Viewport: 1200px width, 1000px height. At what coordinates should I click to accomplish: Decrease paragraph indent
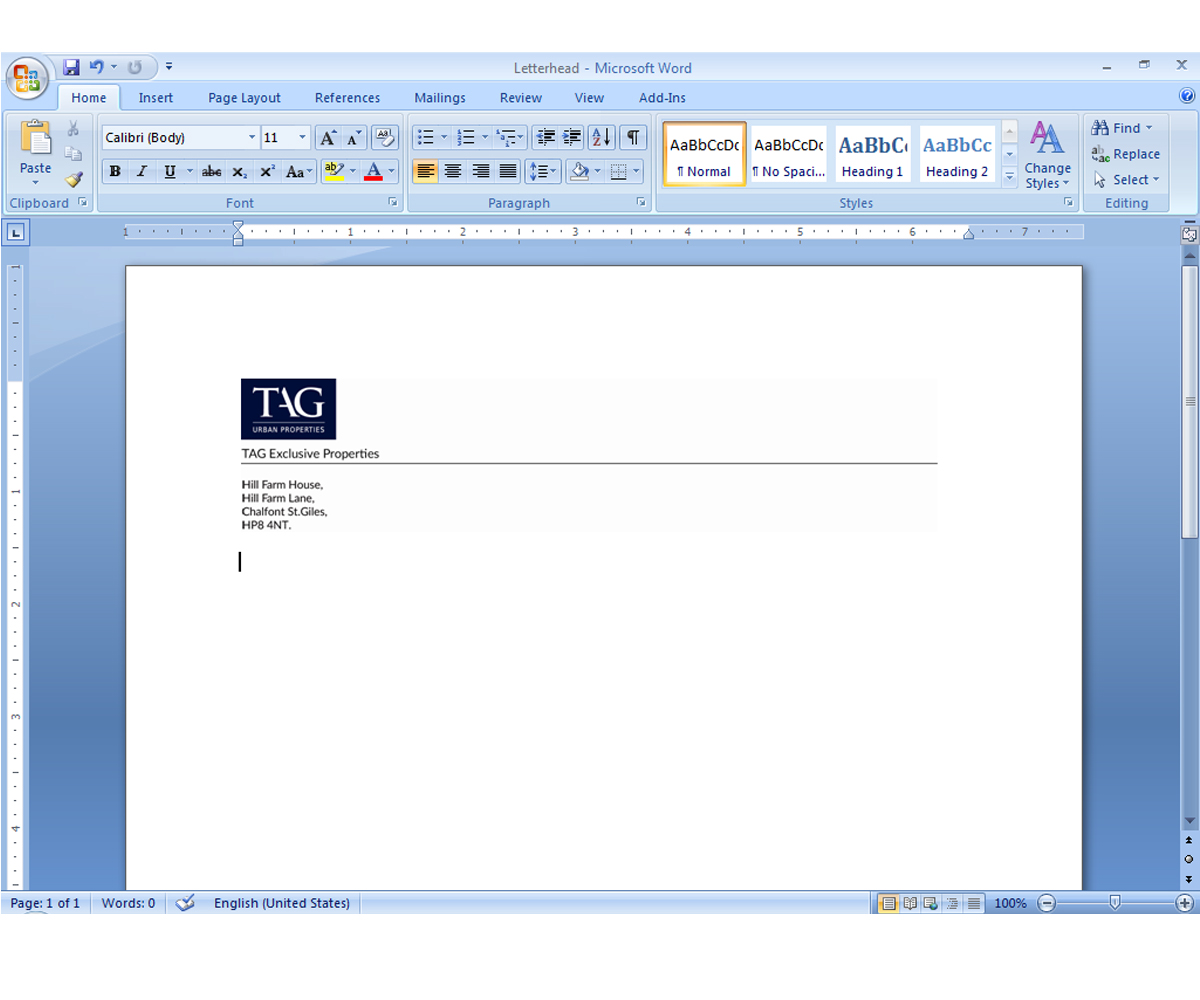coord(545,137)
